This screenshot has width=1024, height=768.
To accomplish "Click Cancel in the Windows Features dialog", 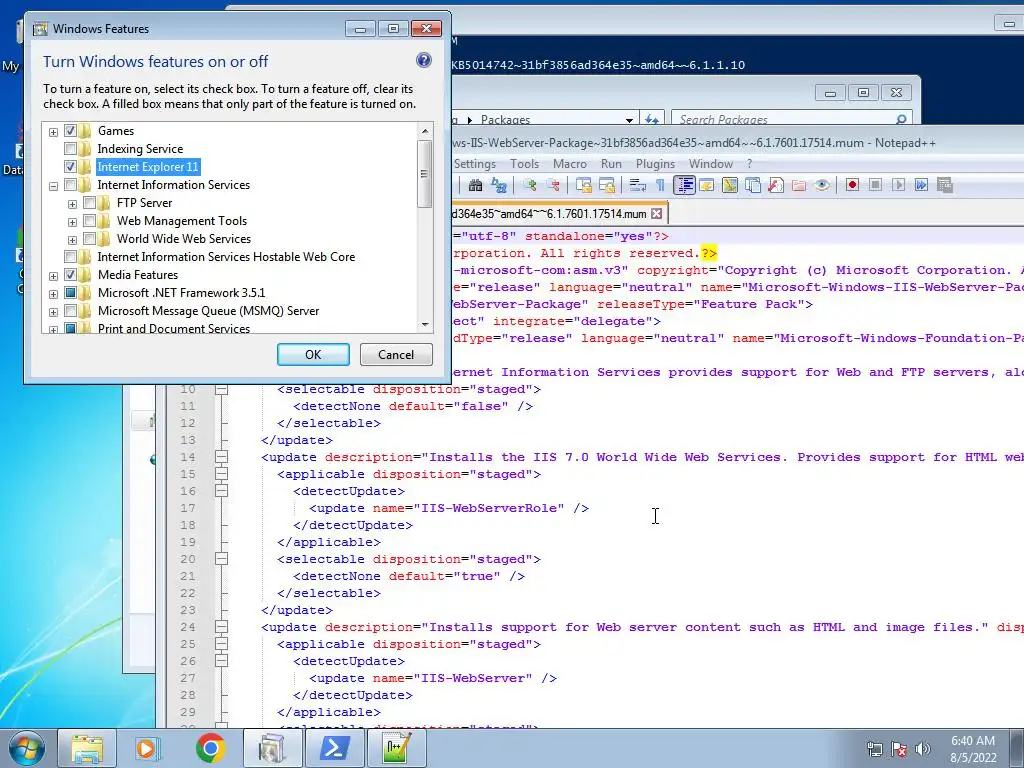I will click(x=396, y=355).
